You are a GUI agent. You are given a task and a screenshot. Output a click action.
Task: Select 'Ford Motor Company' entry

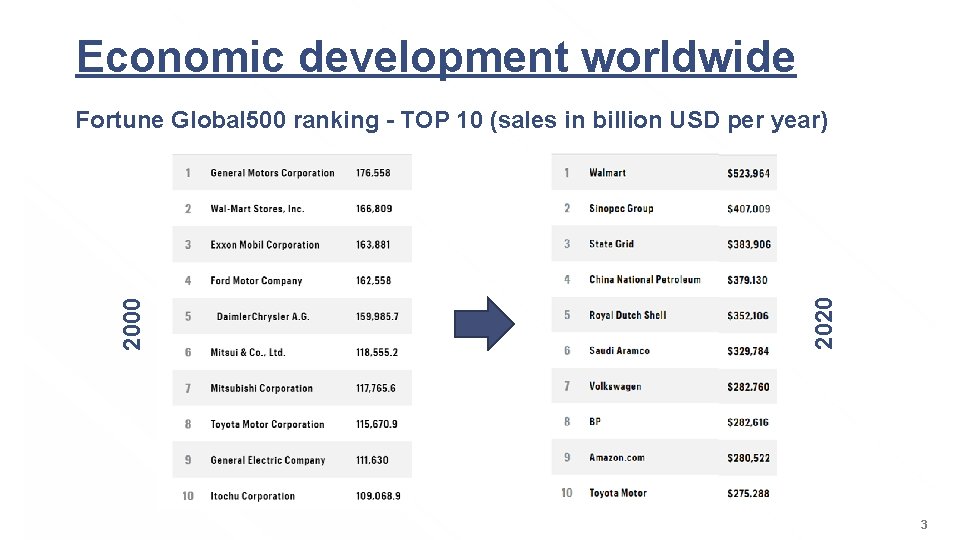[257, 280]
